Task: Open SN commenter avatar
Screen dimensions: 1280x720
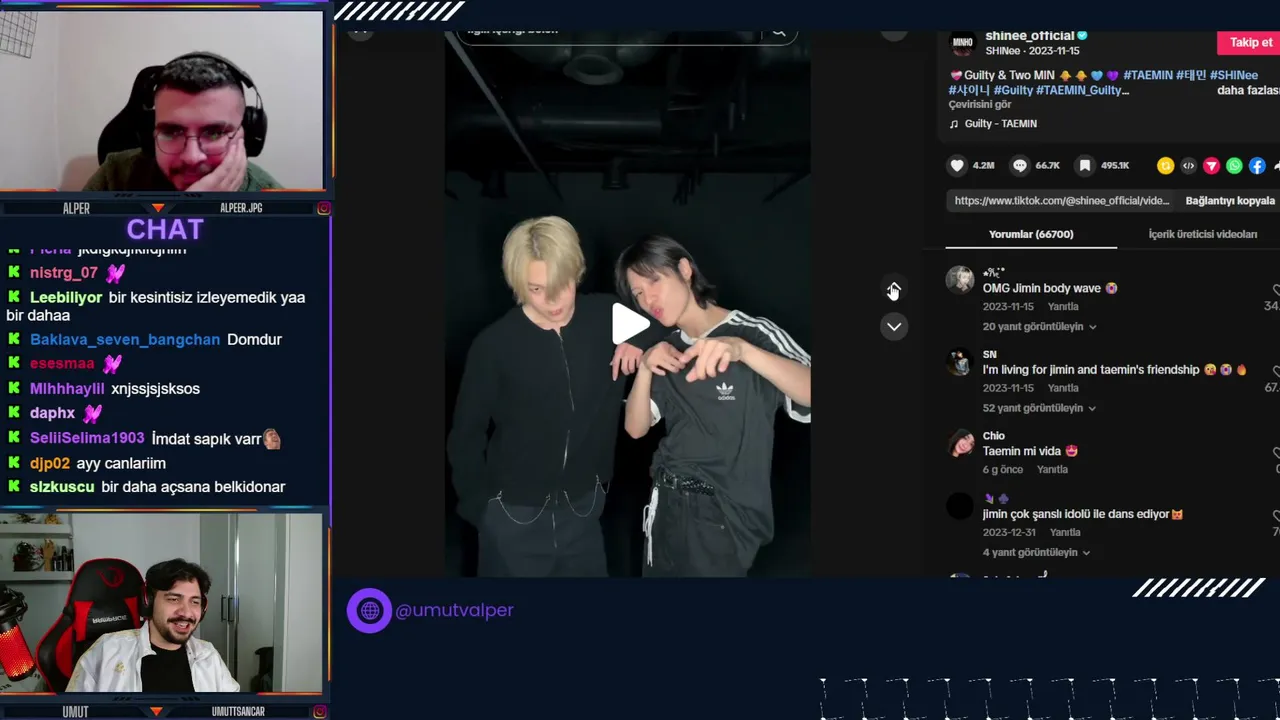Action: 960,362
